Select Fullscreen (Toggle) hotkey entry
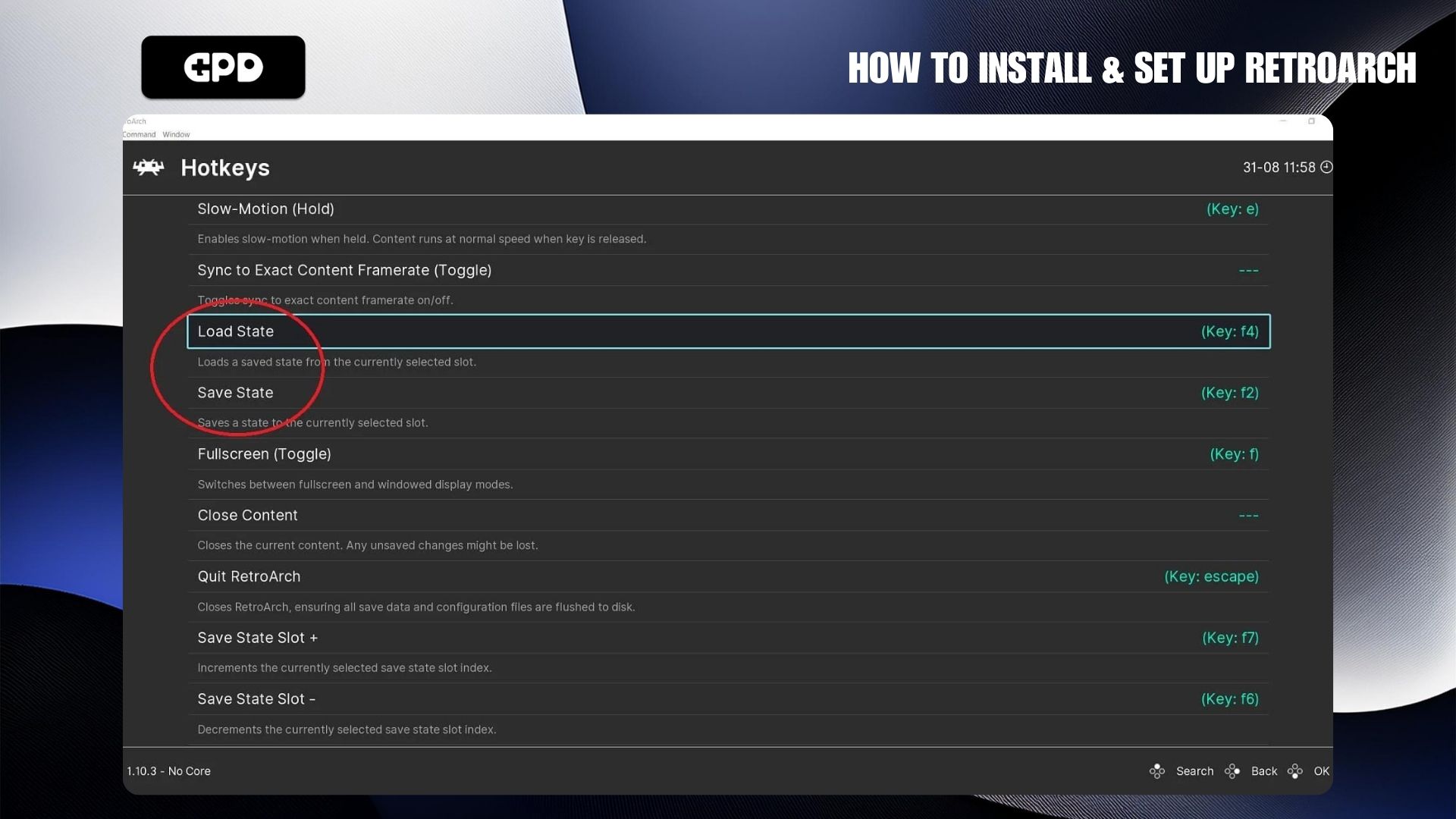 pos(264,454)
